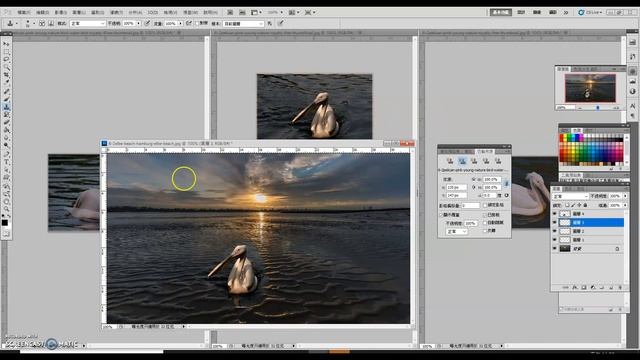640x360 pixels.
Task: Toggle the 對齊 checkbox in the options bar
Action: [198, 24]
